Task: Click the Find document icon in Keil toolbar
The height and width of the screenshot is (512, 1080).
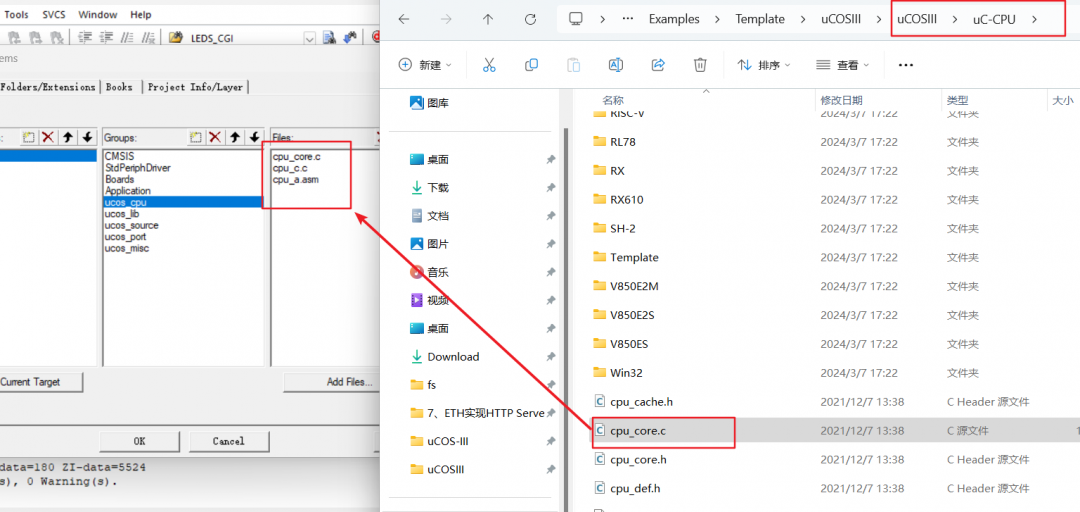Action: [329, 37]
